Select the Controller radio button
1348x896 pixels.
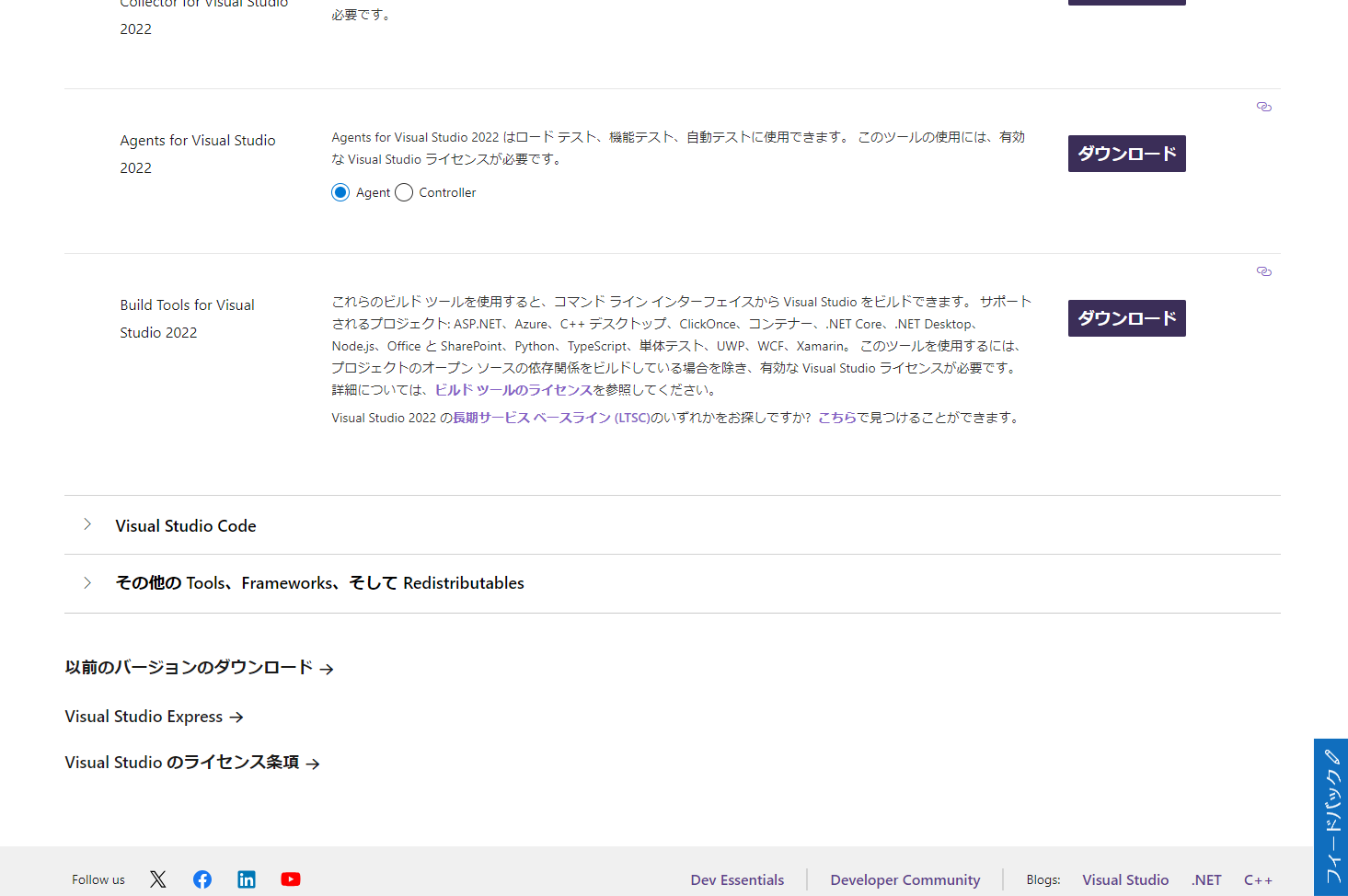404,192
